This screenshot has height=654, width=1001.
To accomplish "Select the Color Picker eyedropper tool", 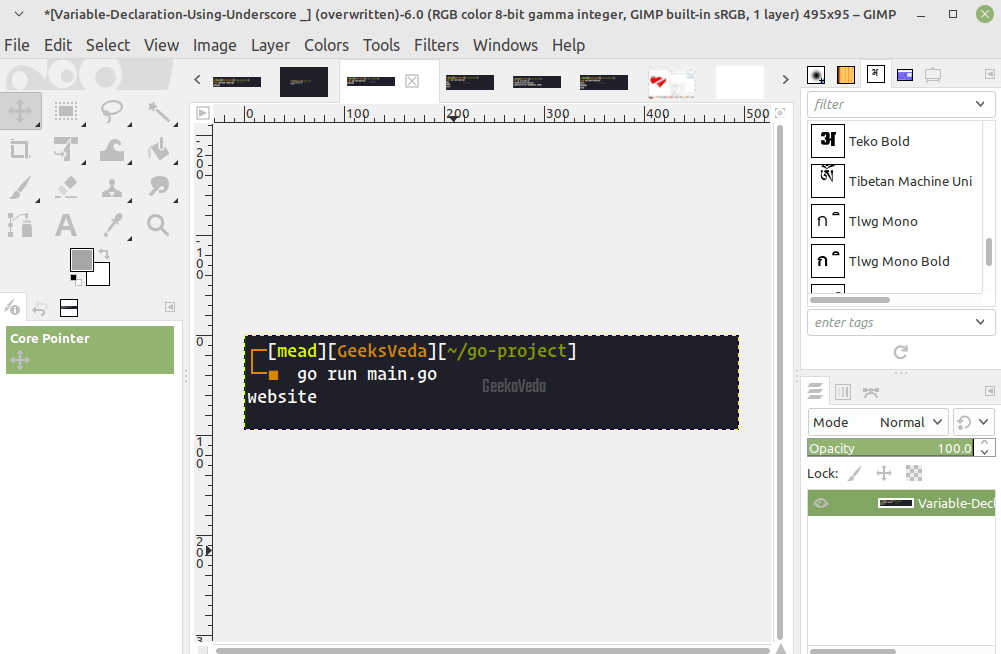I will (x=112, y=225).
